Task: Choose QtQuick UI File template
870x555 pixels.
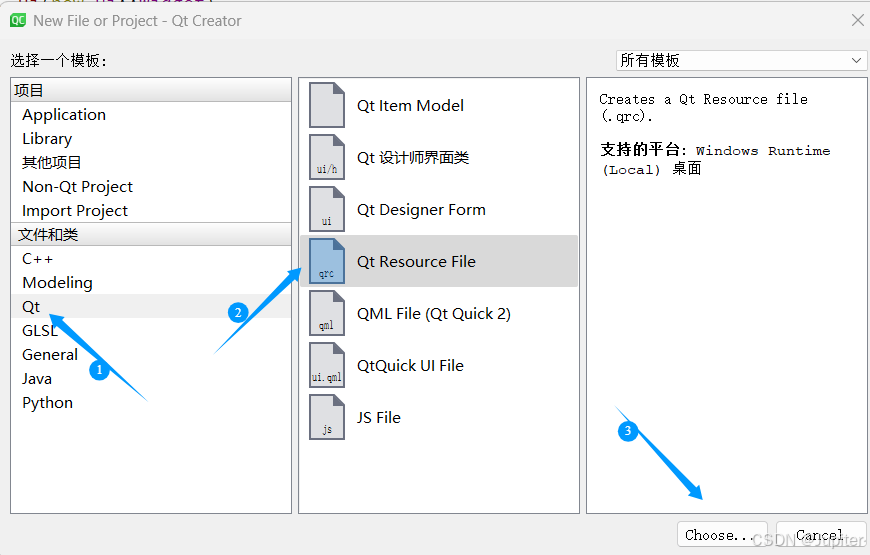Action: [x=439, y=365]
